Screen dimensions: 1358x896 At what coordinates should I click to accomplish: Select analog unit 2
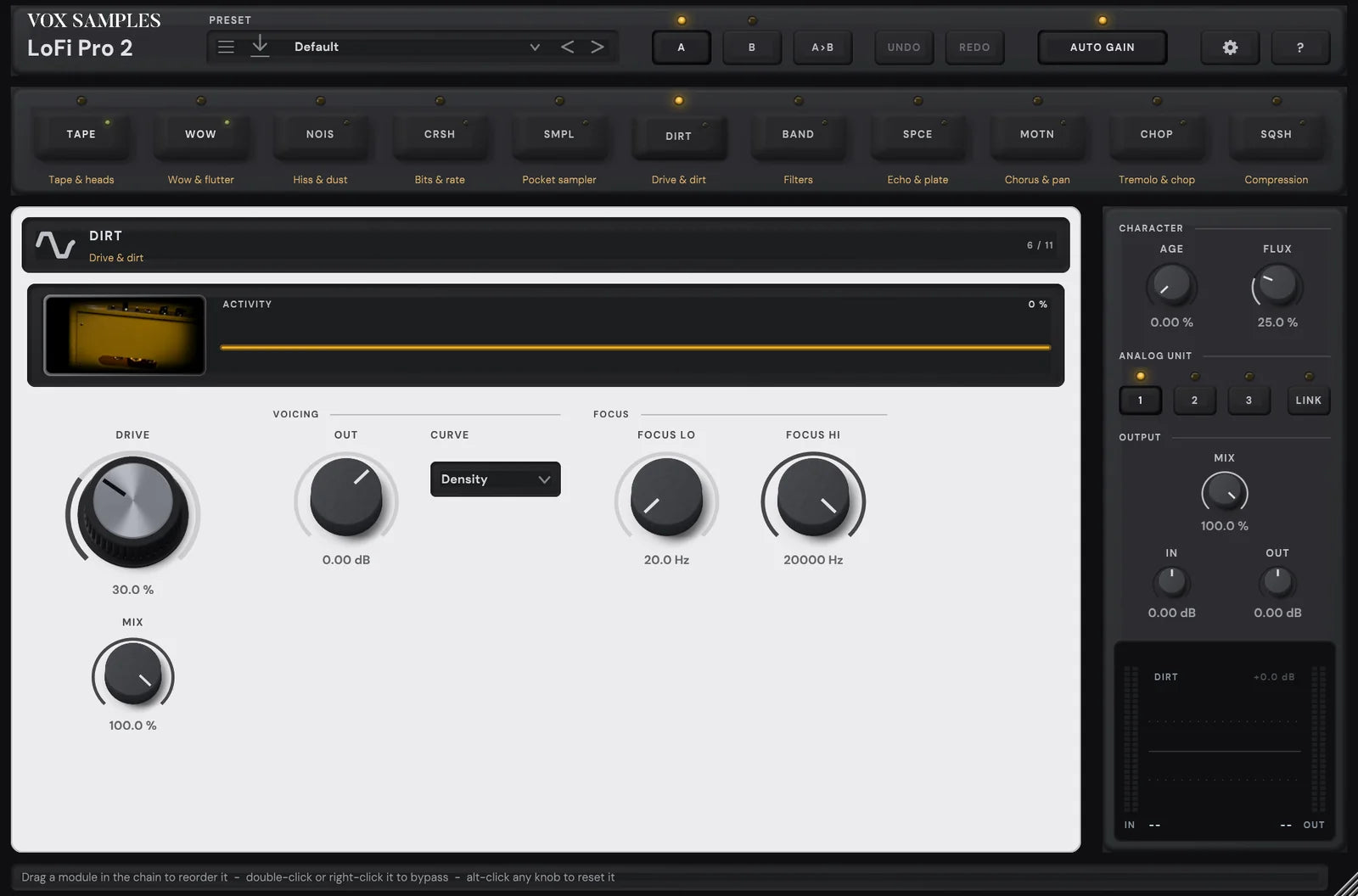1194,400
